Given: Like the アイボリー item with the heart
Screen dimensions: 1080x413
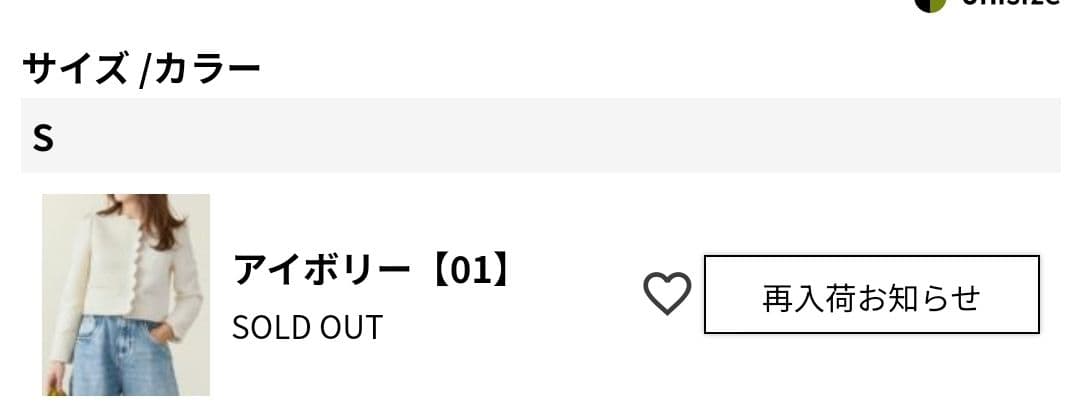Looking at the screenshot, I should coord(666,294).
